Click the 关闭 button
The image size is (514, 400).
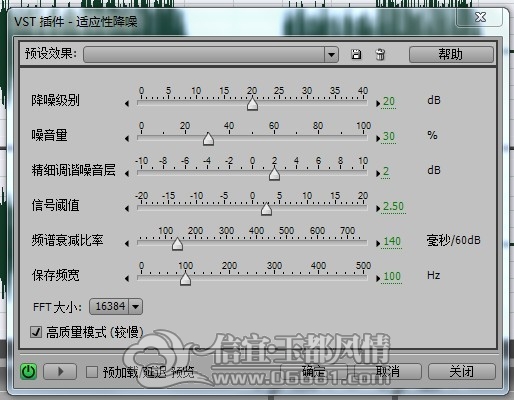coord(462,371)
